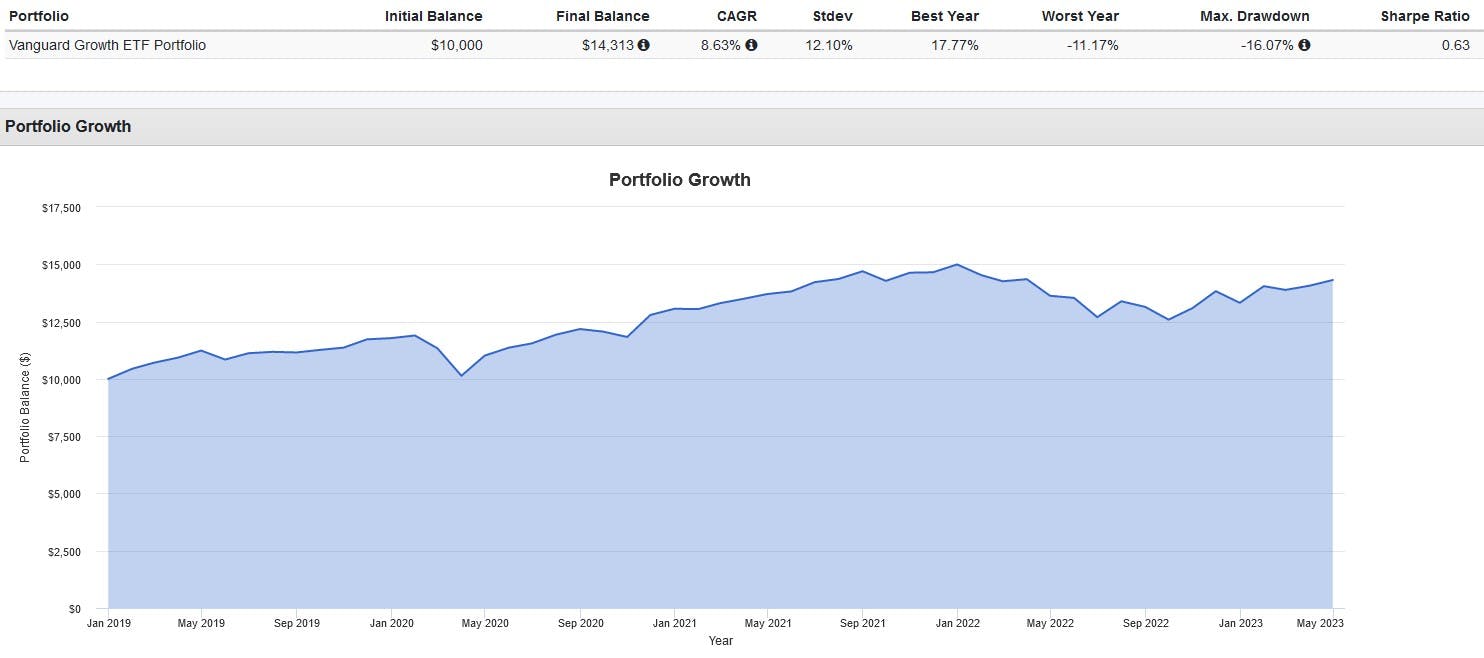Click the Jan 2019 x-axis label

tap(108, 623)
